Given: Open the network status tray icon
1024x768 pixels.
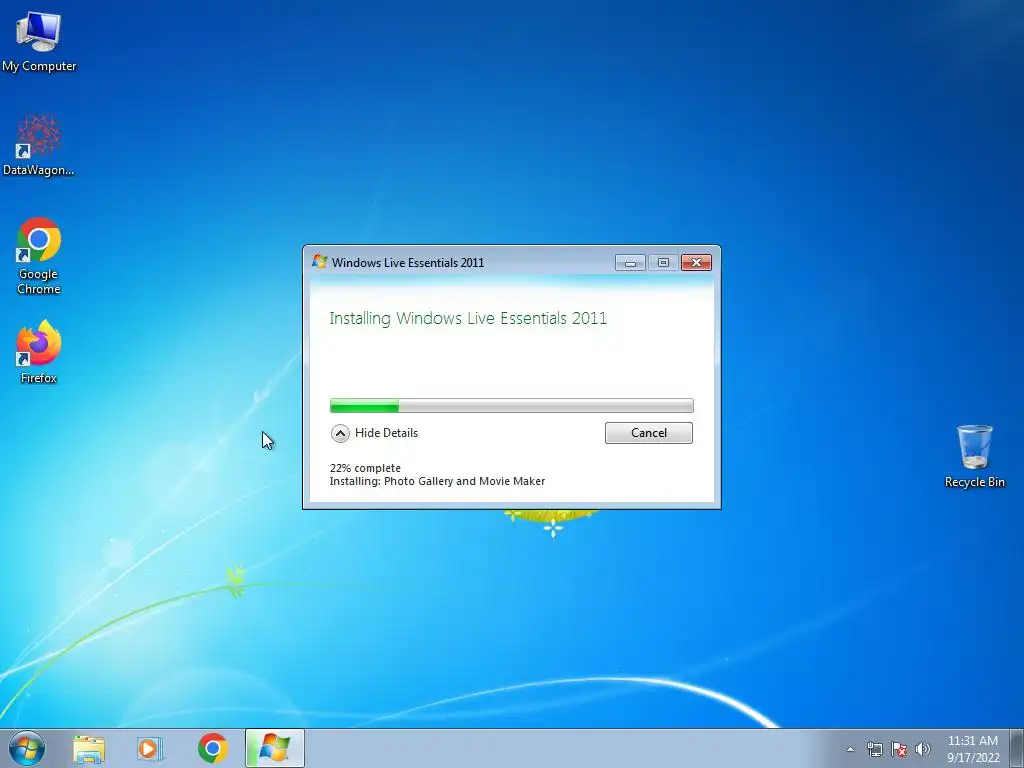Looking at the screenshot, I should click(x=874, y=749).
